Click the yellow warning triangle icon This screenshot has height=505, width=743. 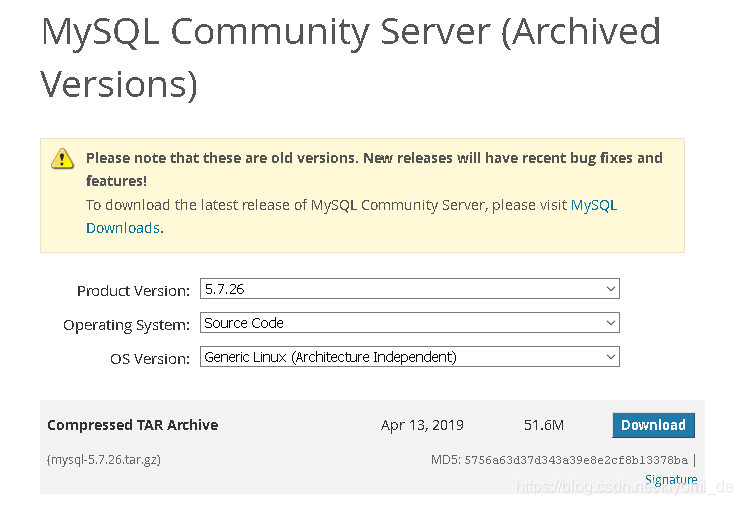pyautogui.click(x=62, y=158)
